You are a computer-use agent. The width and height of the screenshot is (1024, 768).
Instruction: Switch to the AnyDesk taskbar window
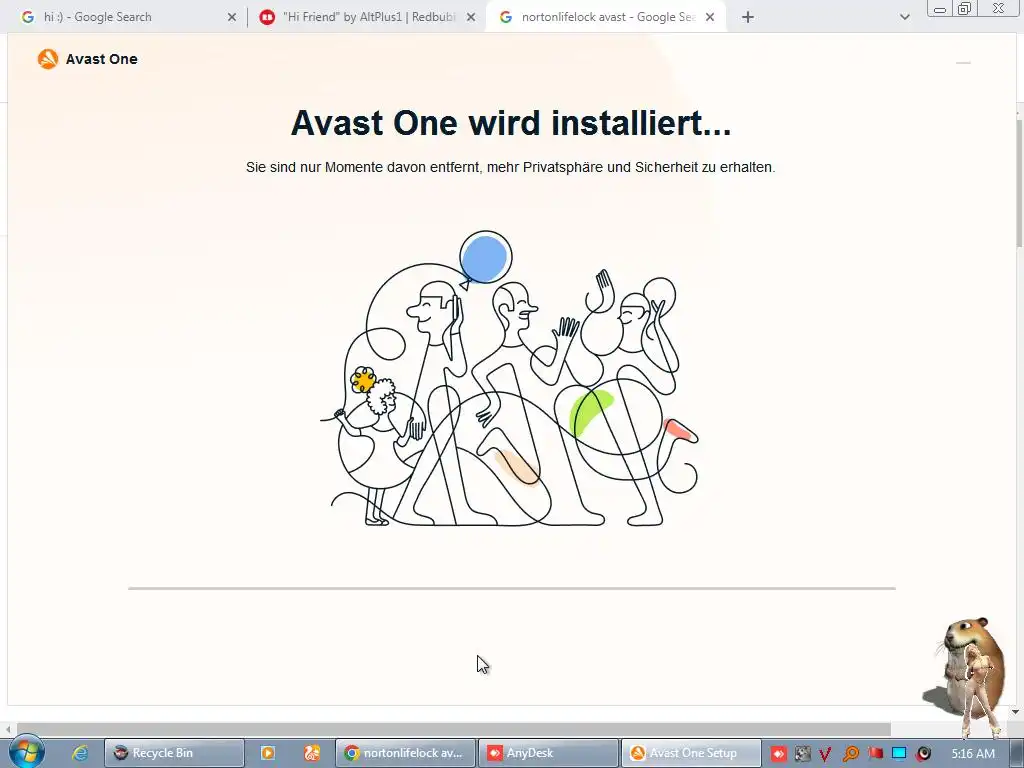click(548, 753)
